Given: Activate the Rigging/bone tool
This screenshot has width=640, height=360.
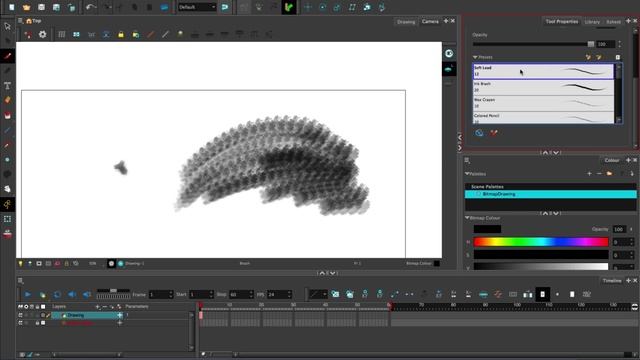Looking at the screenshot, I should click(x=7, y=204).
